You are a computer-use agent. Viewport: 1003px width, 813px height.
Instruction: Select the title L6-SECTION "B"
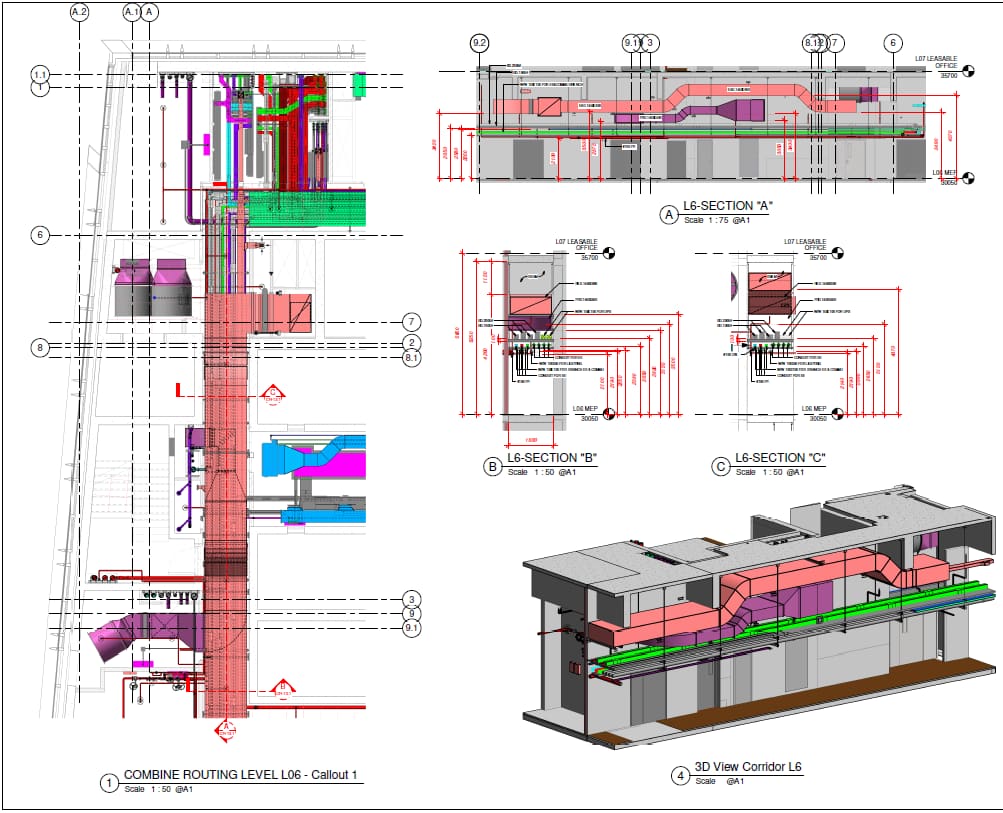tap(552, 458)
